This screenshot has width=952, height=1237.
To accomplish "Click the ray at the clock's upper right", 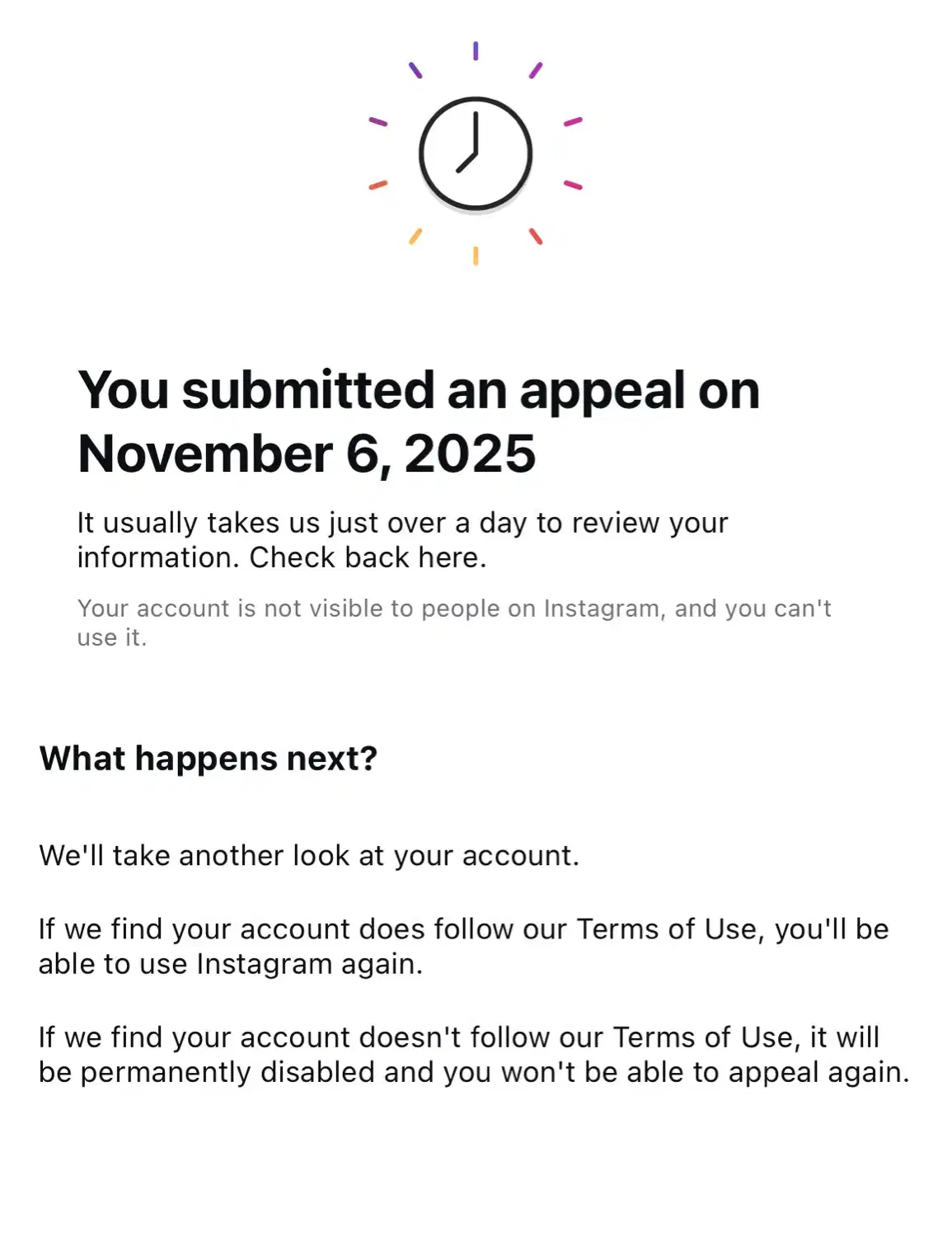I will [536, 70].
